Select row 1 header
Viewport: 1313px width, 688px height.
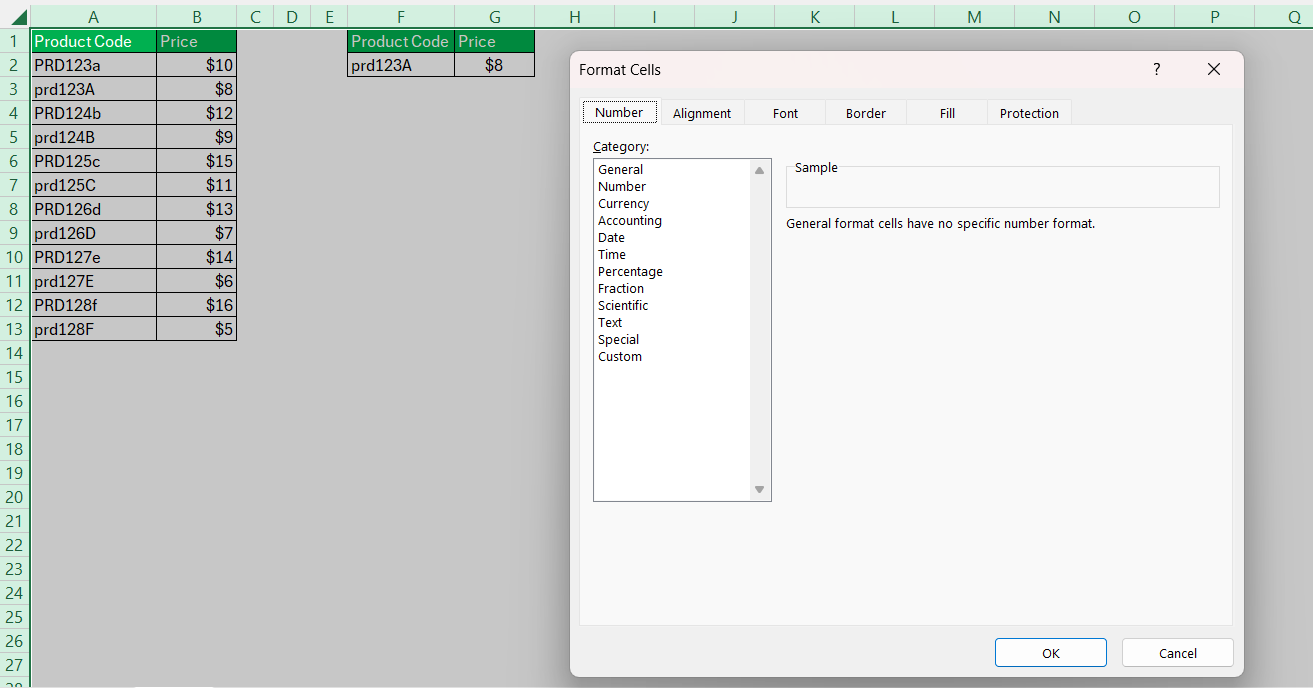[15, 41]
